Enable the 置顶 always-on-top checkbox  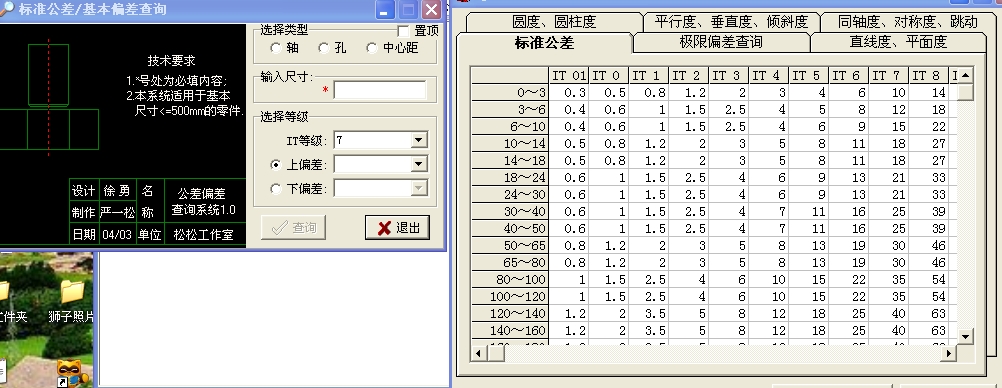tap(403, 31)
